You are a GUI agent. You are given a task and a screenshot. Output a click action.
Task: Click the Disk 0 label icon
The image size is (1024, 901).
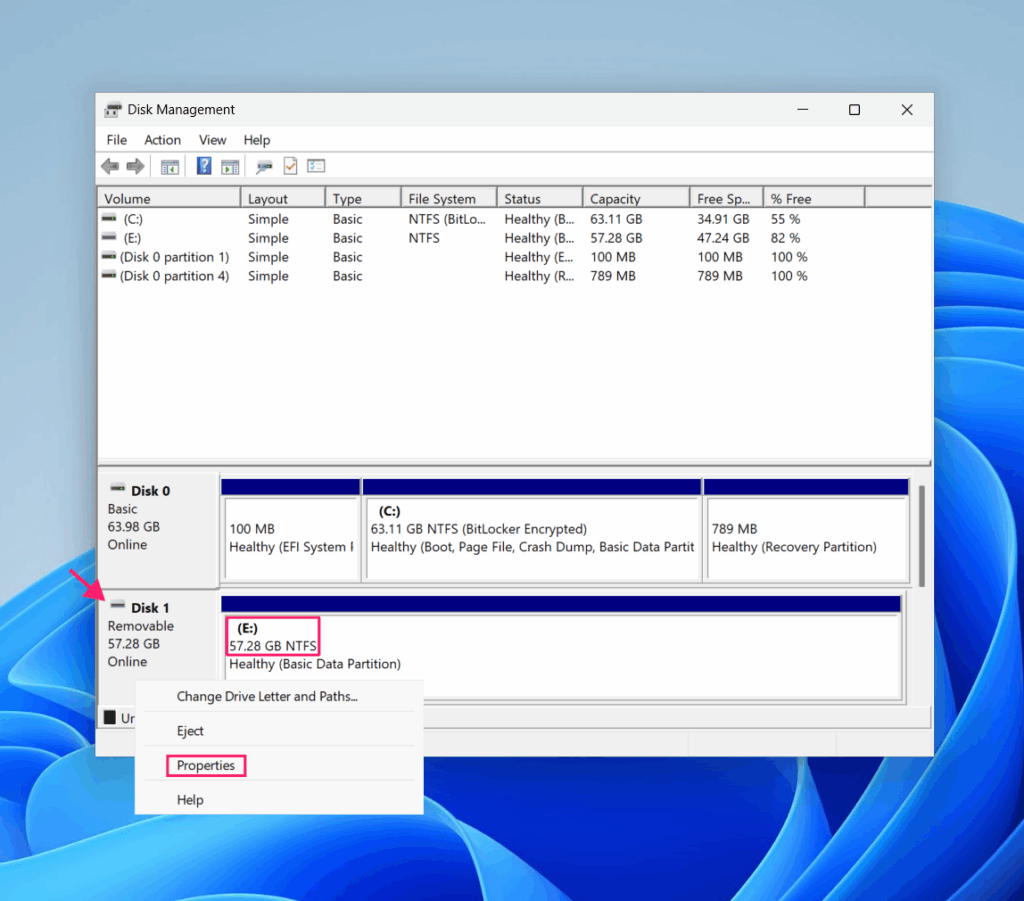pyautogui.click(x=118, y=488)
